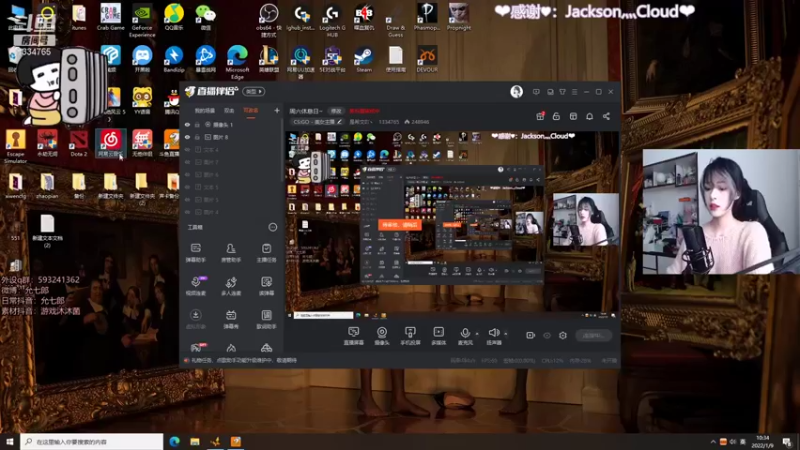This screenshot has width=800, height=450.
Task: Click the stream preview canvas
Action: coord(452,225)
